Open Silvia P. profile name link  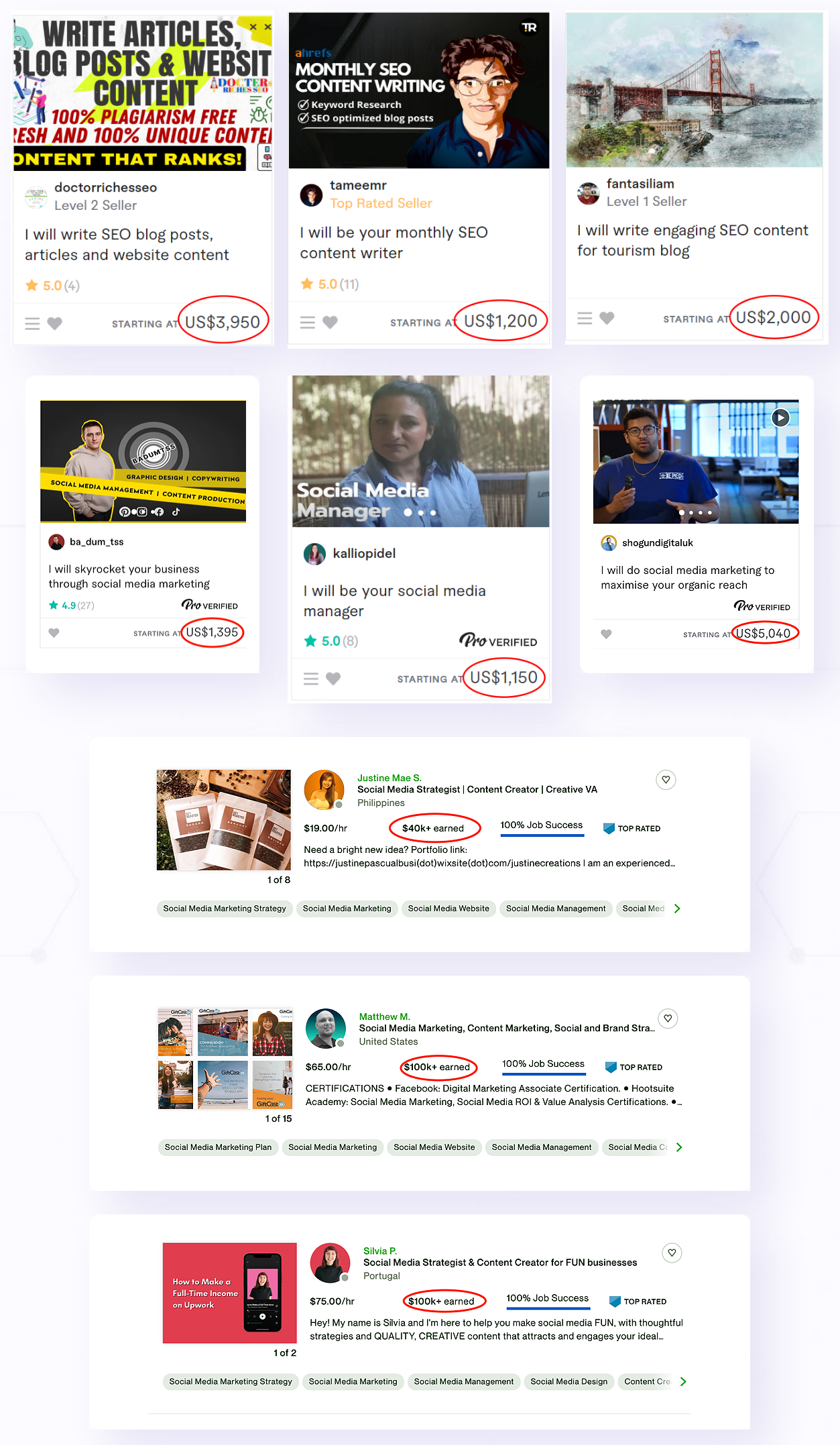click(x=380, y=1251)
